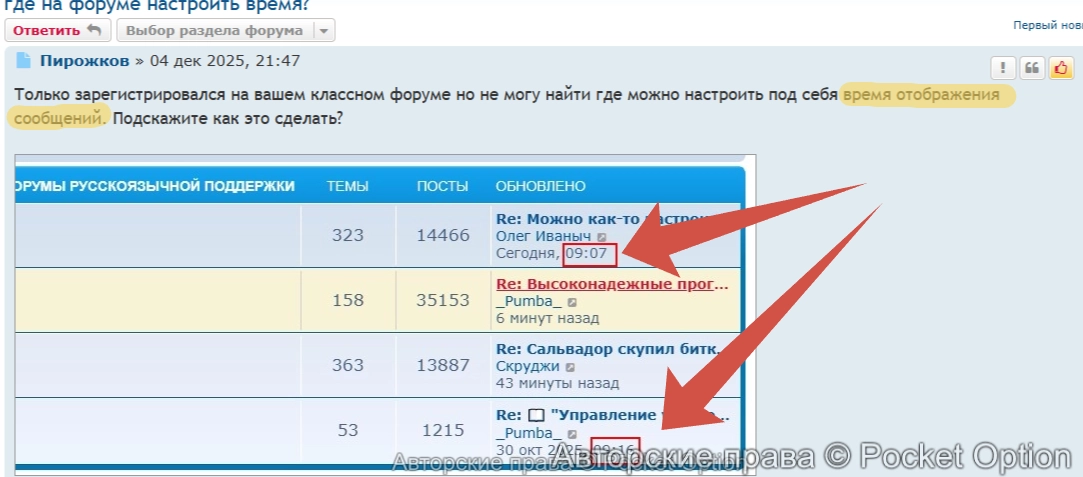Viewport: 1083px width, 477px height.
Task: Click last-post icon beside _Pumba_ in yellow row
Action: tap(572, 302)
